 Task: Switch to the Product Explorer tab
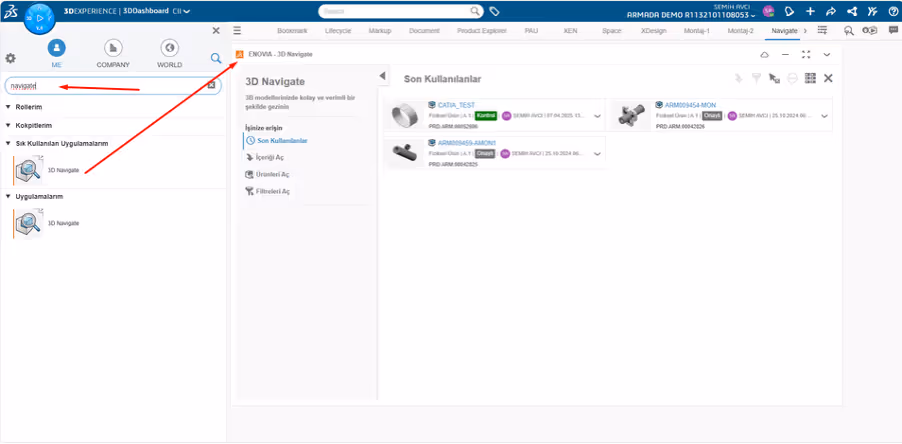point(482,30)
